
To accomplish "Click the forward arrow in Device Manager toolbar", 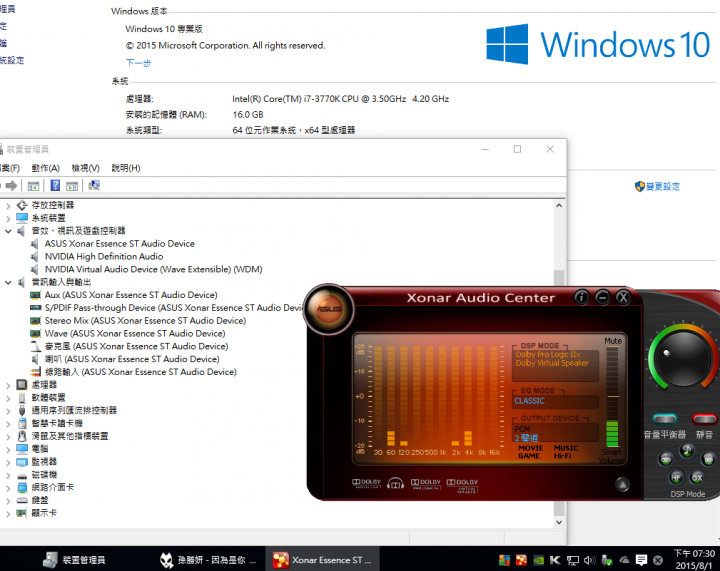I will coord(11,185).
